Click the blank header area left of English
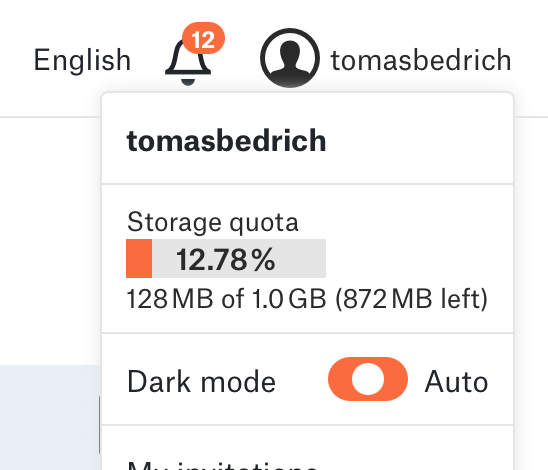This screenshot has height=470, width=548. [16, 59]
